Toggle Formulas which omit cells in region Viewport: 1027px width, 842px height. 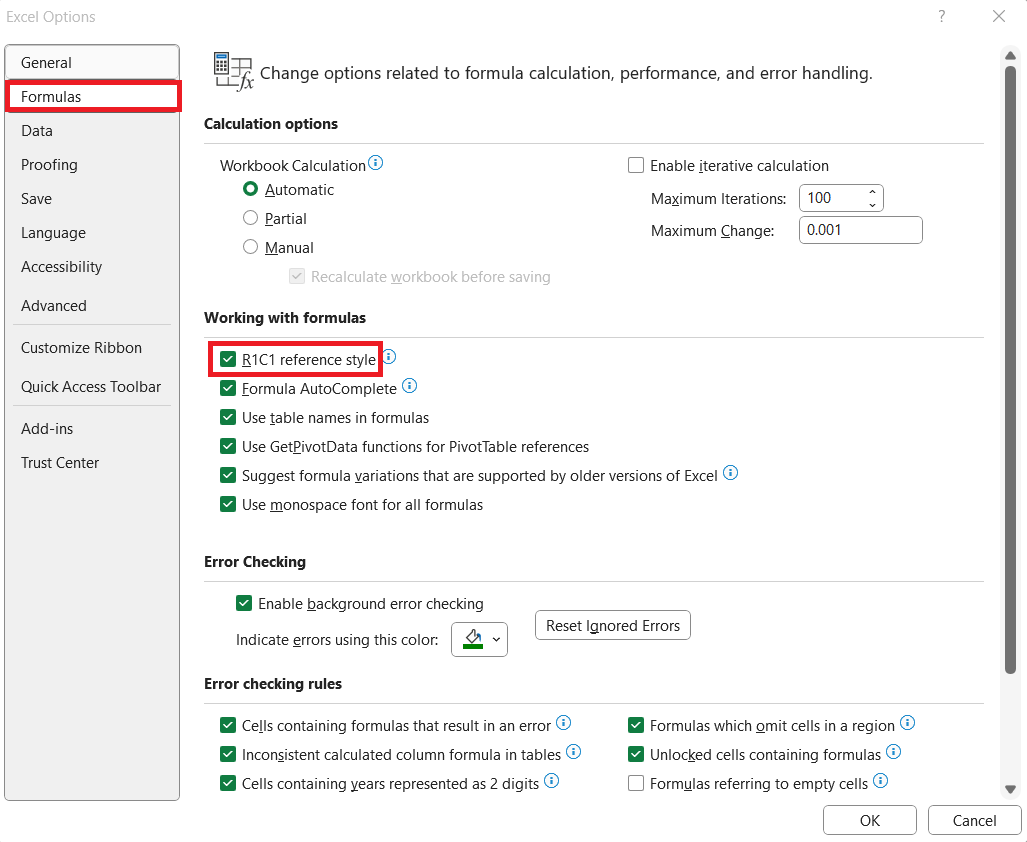636,725
